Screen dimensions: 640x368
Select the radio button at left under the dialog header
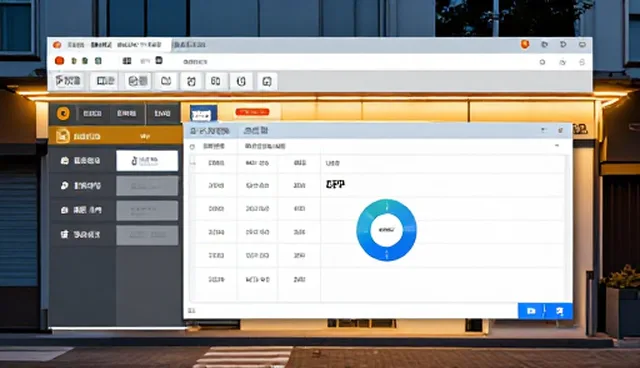click(192, 146)
